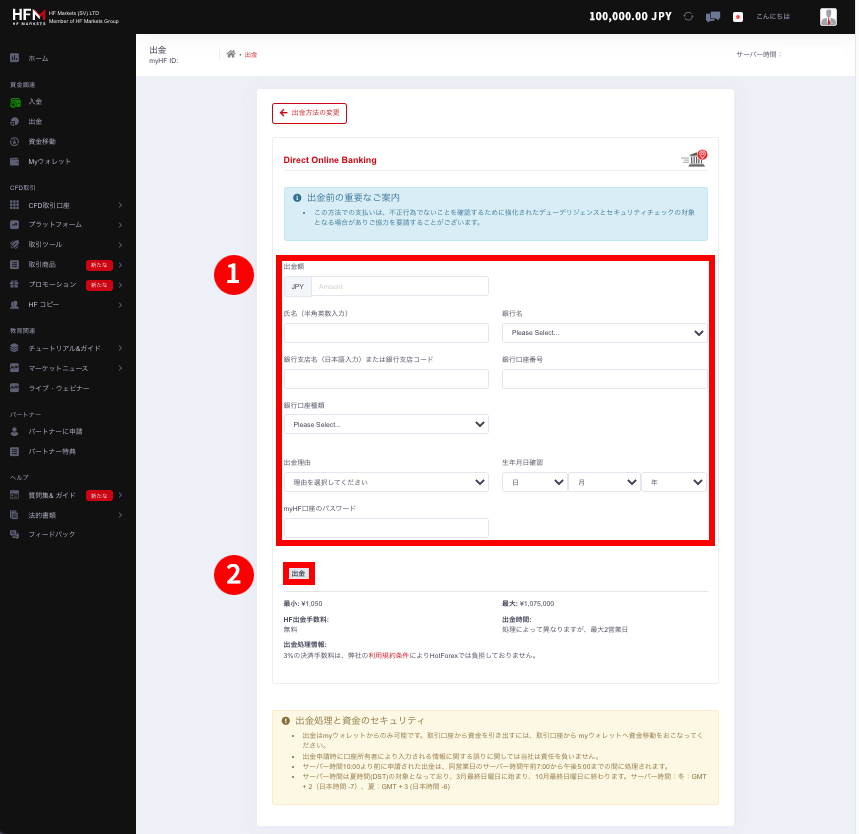This screenshot has height=834, width=859.
Task: Open the messages chat icon in top bar
Action: point(713,17)
